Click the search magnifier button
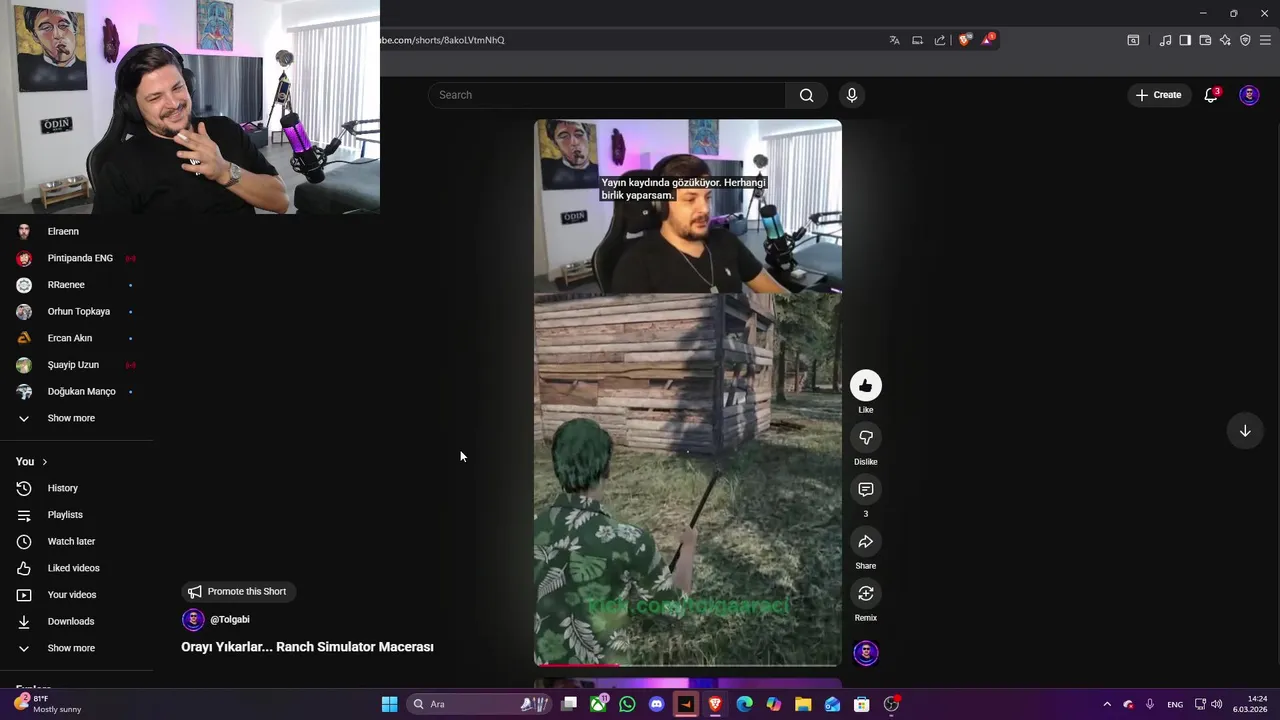The height and width of the screenshot is (720, 1280). tap(806, 95)
